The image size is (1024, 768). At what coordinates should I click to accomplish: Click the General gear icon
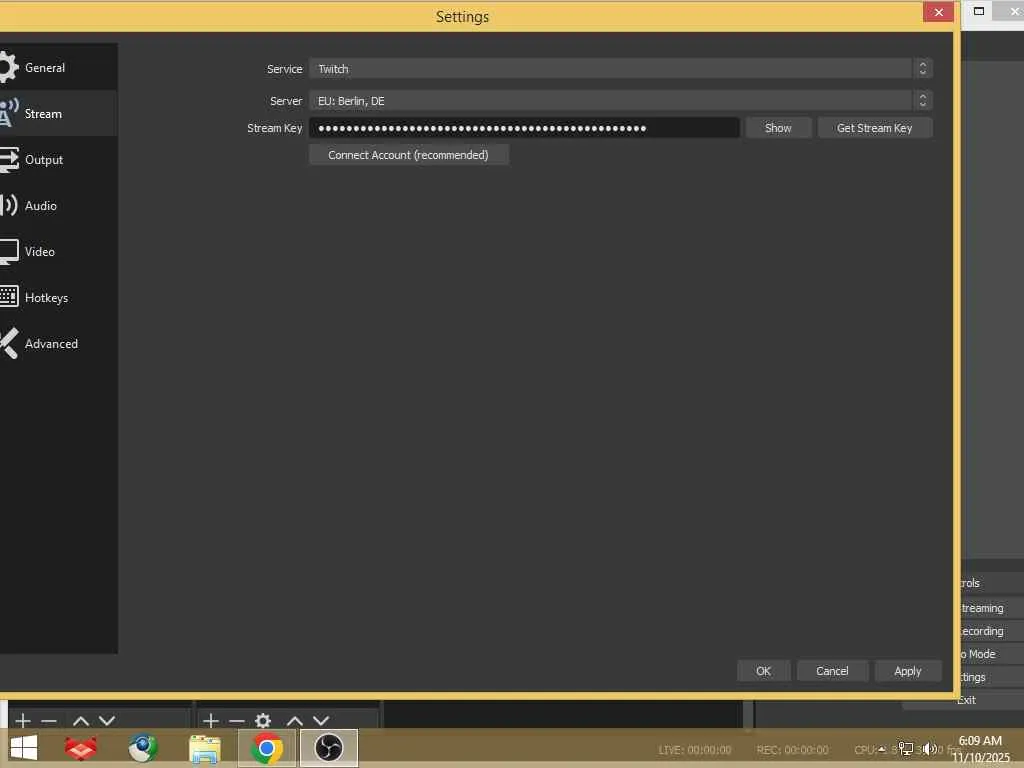coord(8,67)
